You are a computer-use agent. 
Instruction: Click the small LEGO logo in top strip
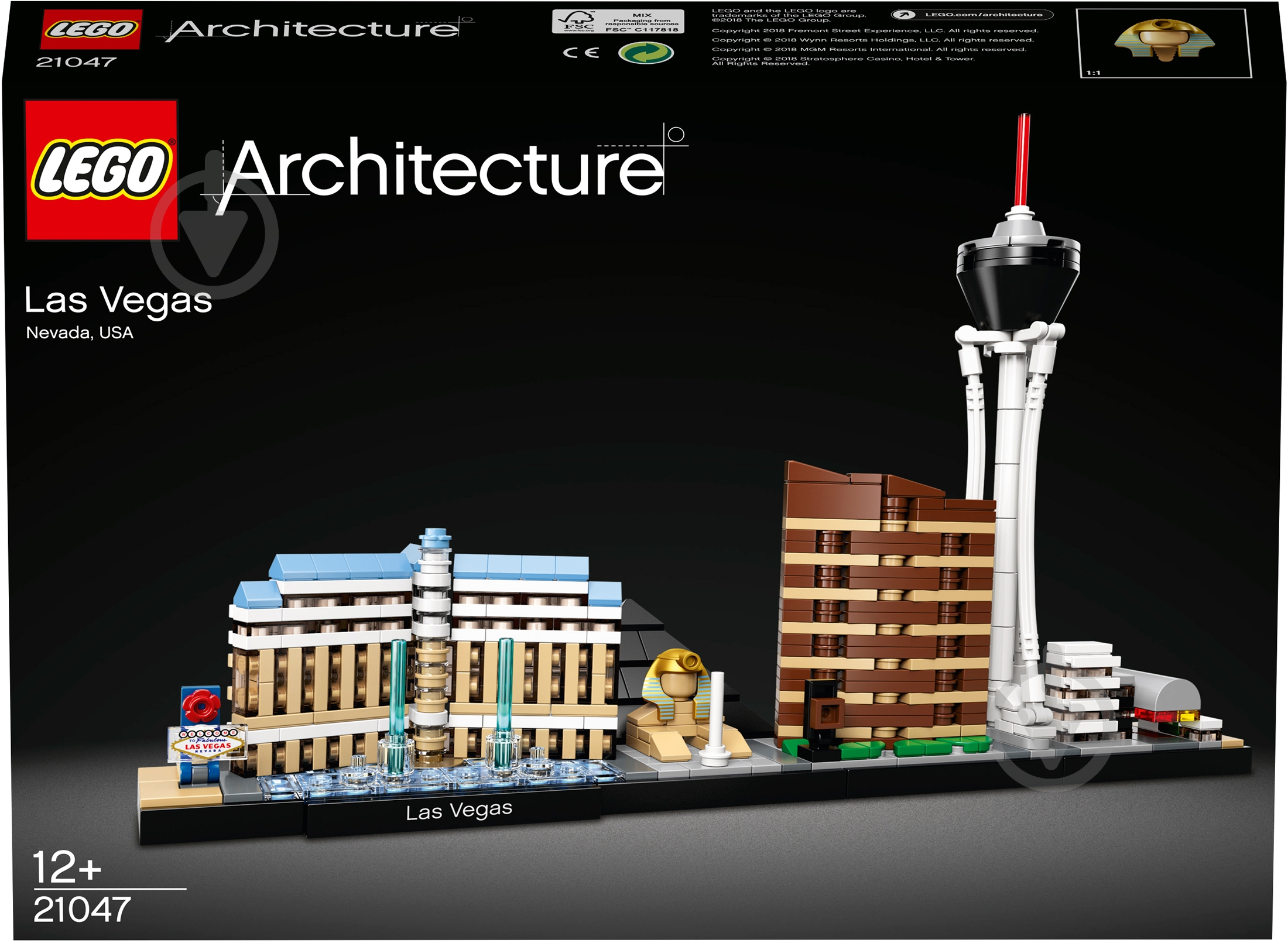click(x=91, y=29)
